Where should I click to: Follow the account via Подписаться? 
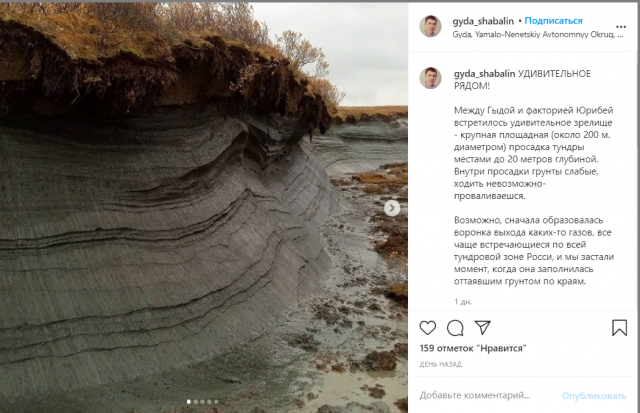click(553, 21)
